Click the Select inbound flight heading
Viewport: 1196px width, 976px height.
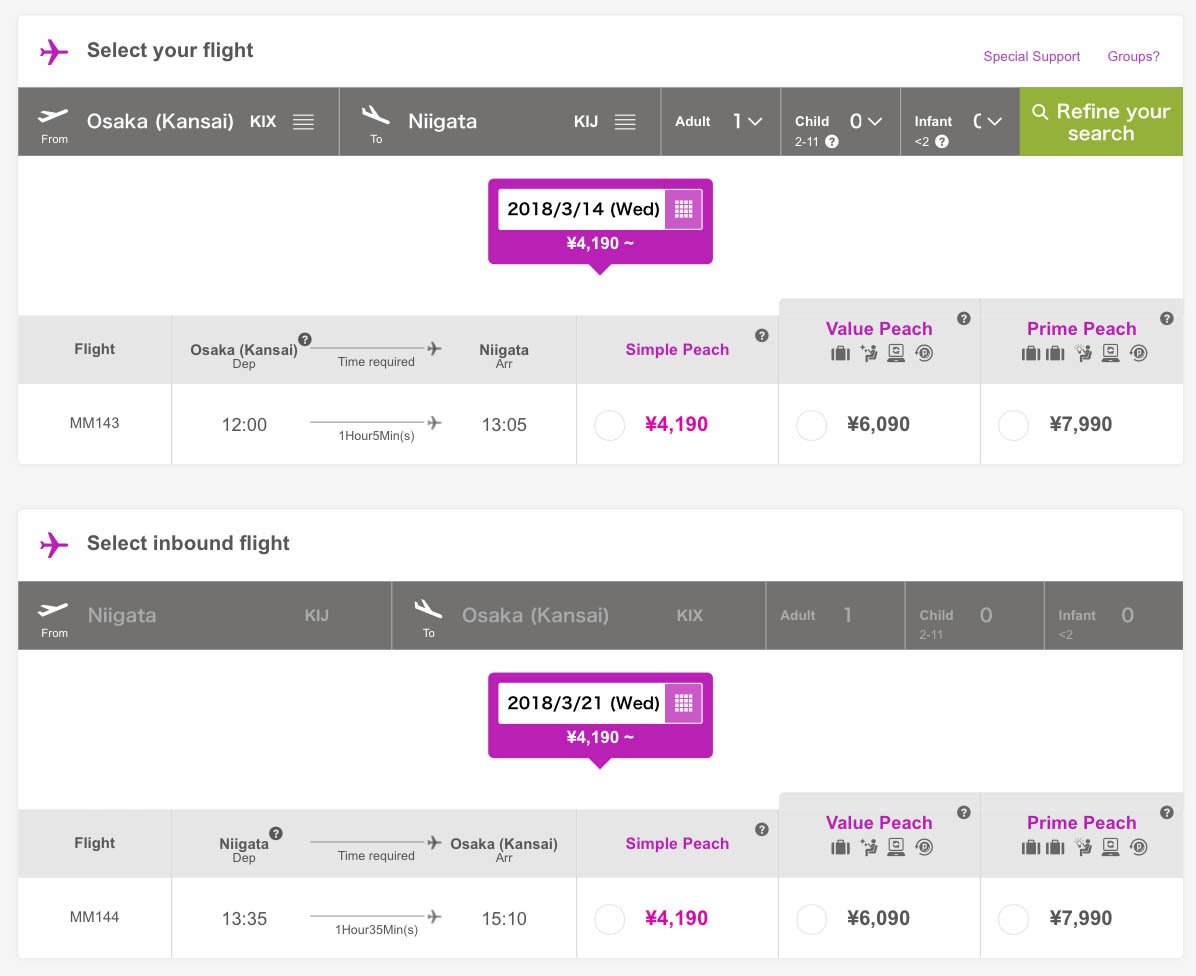coord(188,544)
